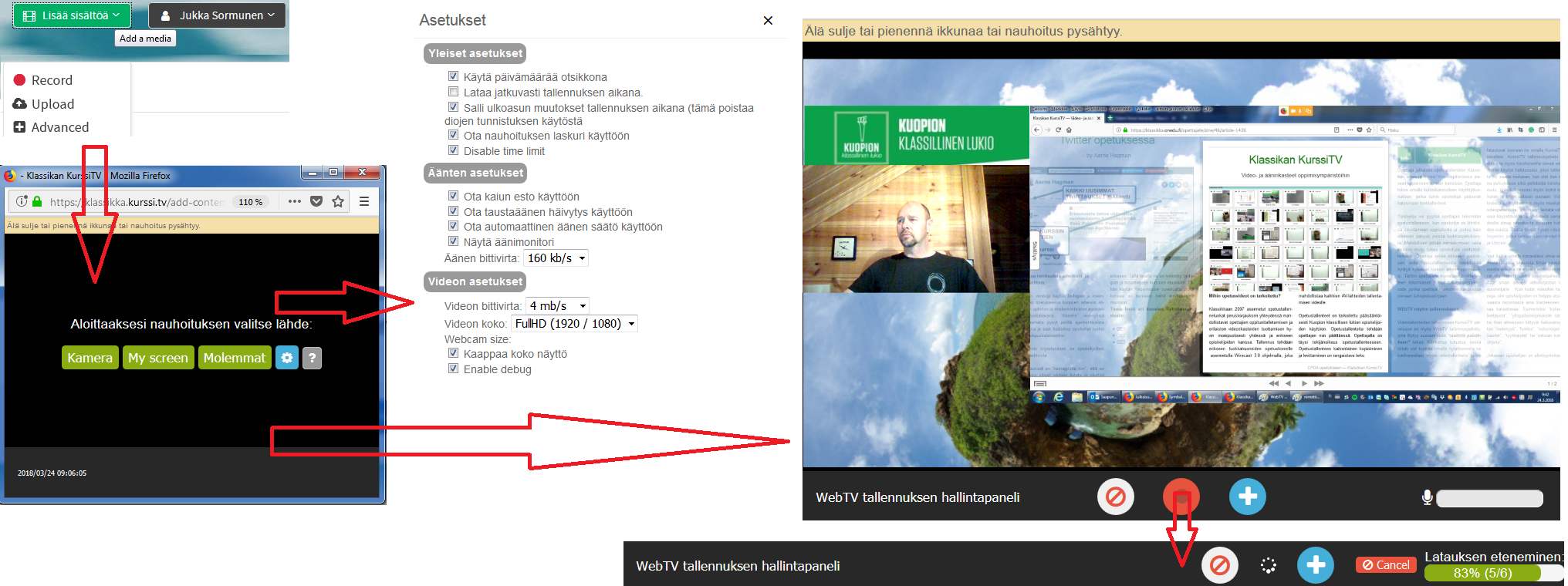
Task: Click the microphone icon in the control panel
Action: pyautogui.click(x=1427, y=498)
